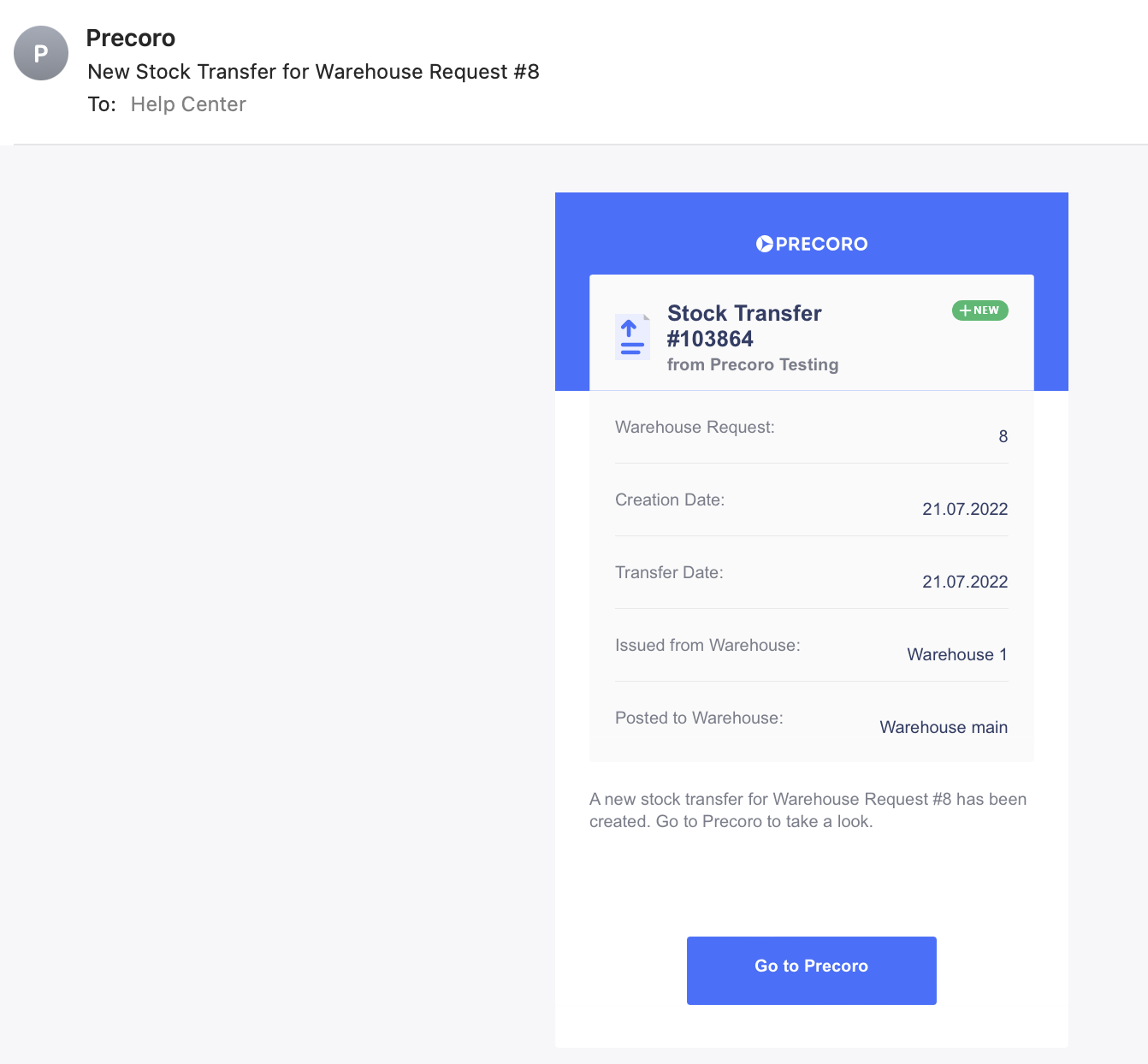
Task: Click the Warehouse Request value 8
Action: [x=1003, y=436]
